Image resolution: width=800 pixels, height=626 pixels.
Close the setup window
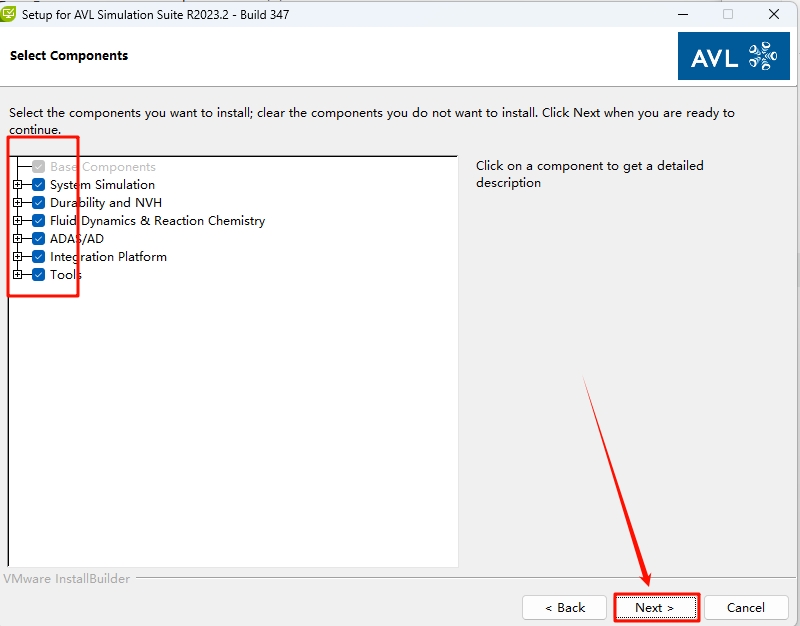tap(774, 14)
